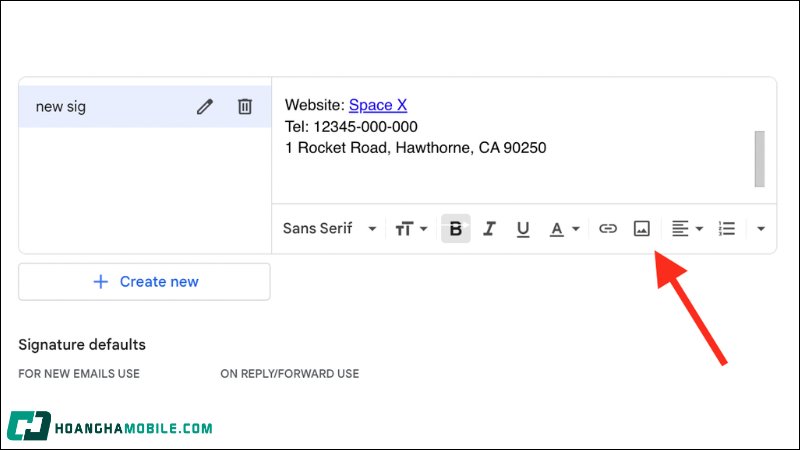Open the Space X website link
The image size is (800, 450).
[x=378, y=105]
